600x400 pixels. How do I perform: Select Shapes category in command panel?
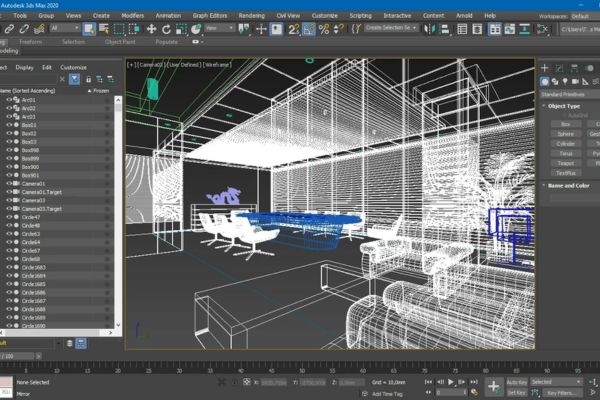point(555,82)
